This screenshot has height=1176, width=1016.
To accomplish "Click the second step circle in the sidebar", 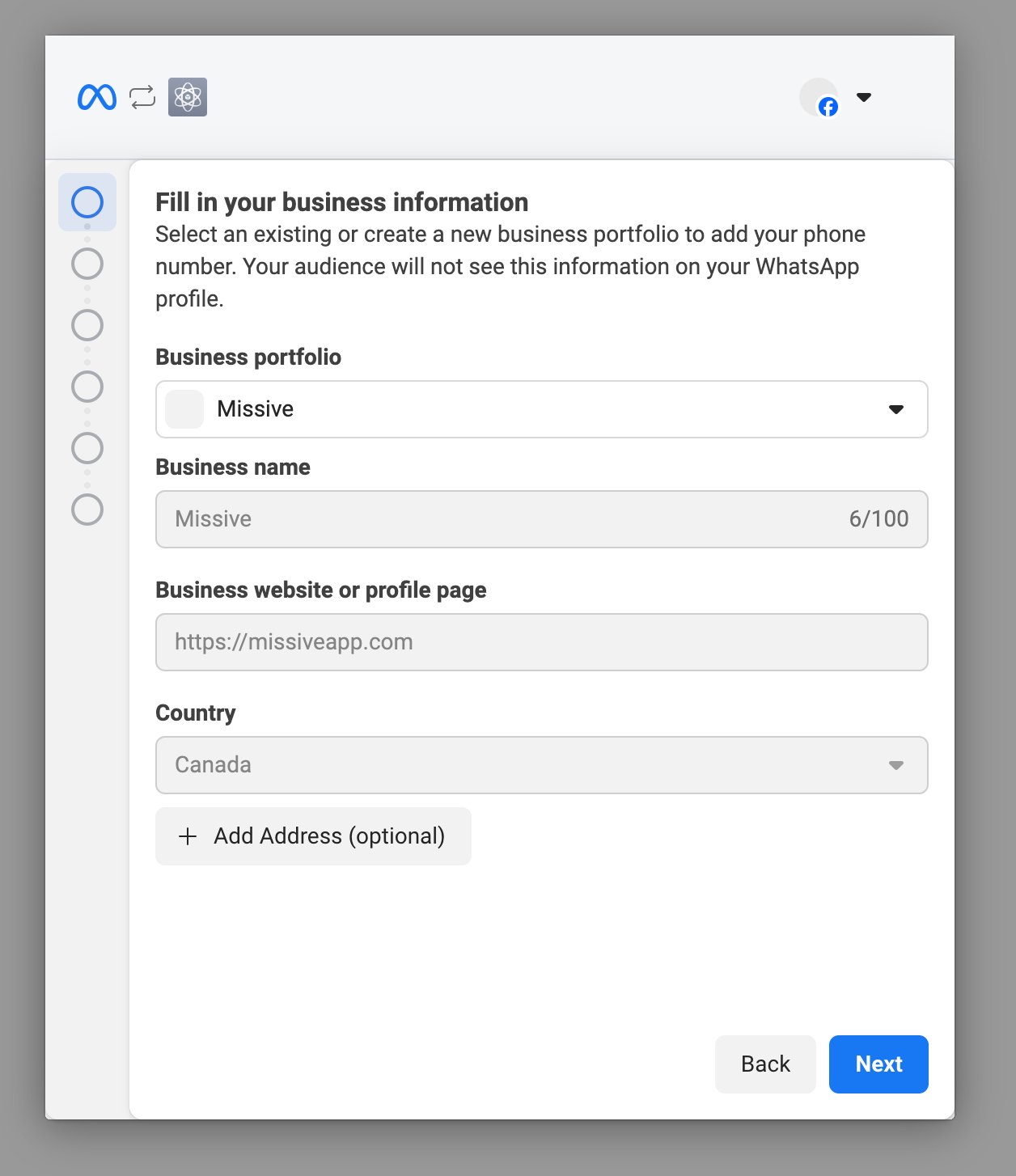I will point(87,264).
